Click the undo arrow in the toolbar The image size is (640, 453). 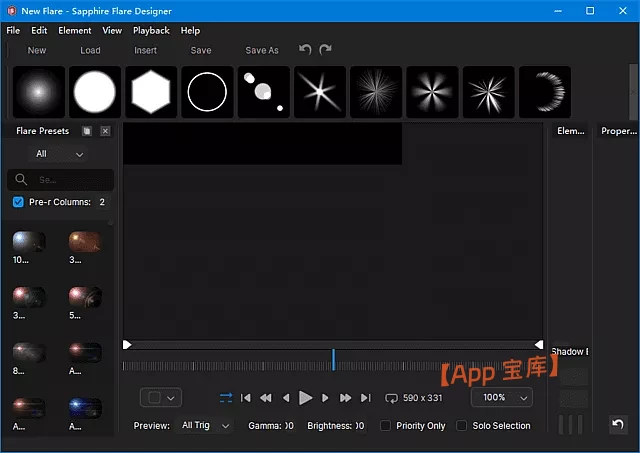click(x=305, y=49)
